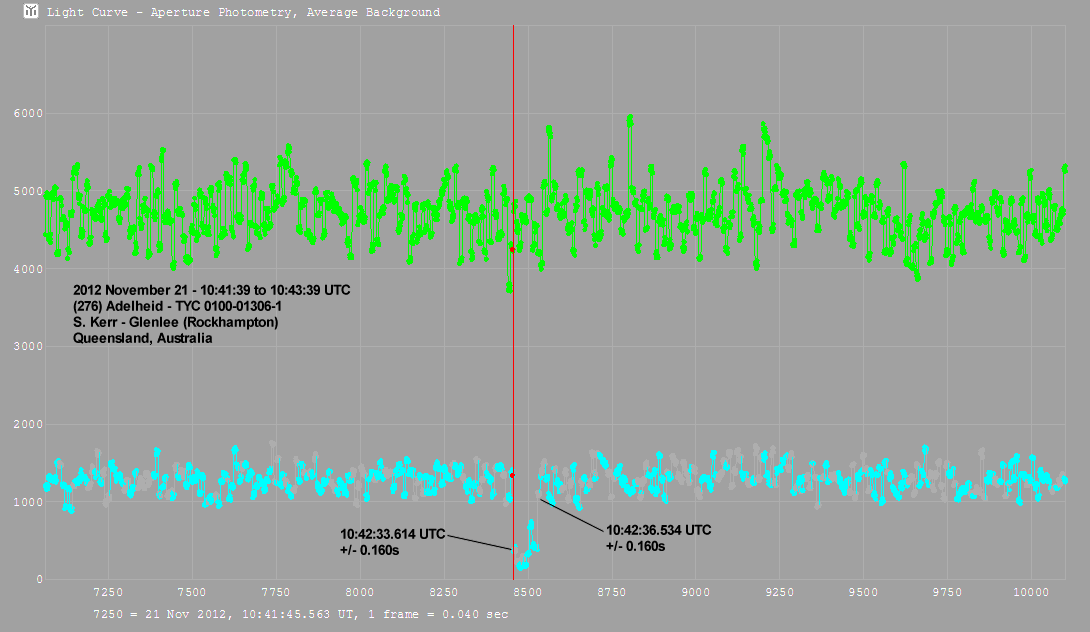Click the x-axis label 9000
This screenshot has width=1090, height=632.
tap(695, 592)
